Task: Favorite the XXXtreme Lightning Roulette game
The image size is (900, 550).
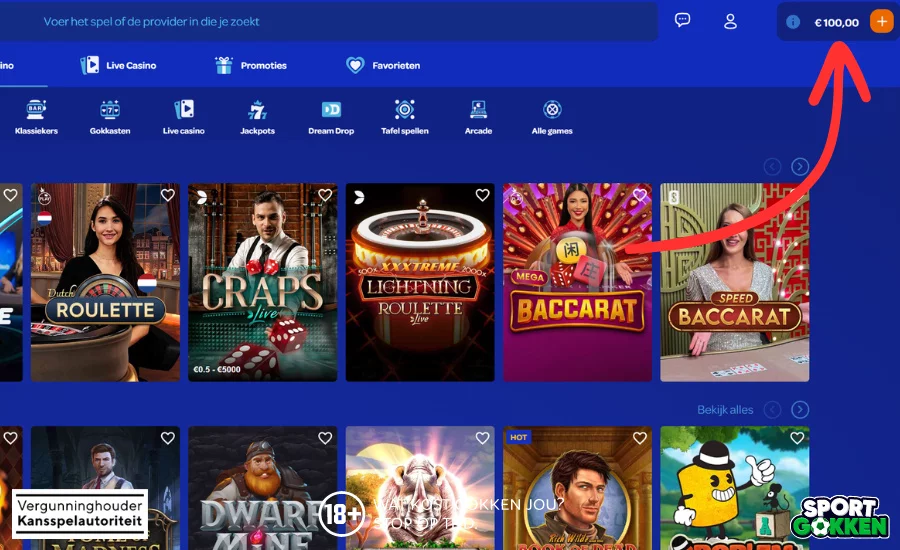Action: pos(482,195)
